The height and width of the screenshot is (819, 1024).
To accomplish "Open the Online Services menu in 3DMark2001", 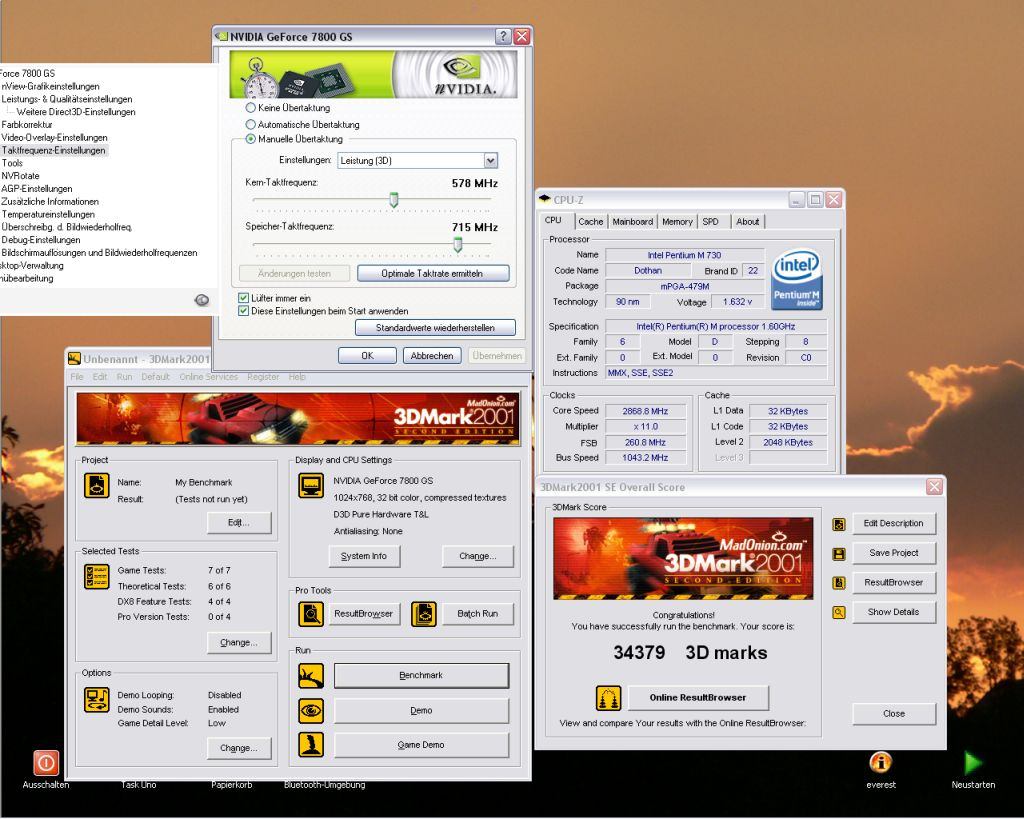I will pyautogui.click(x=208, y=377).
